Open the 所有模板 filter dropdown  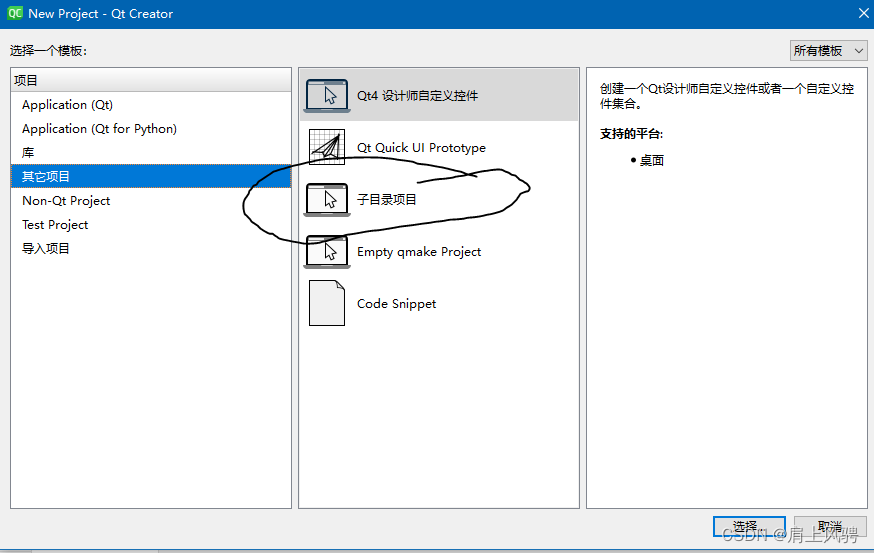click(828, 51)
